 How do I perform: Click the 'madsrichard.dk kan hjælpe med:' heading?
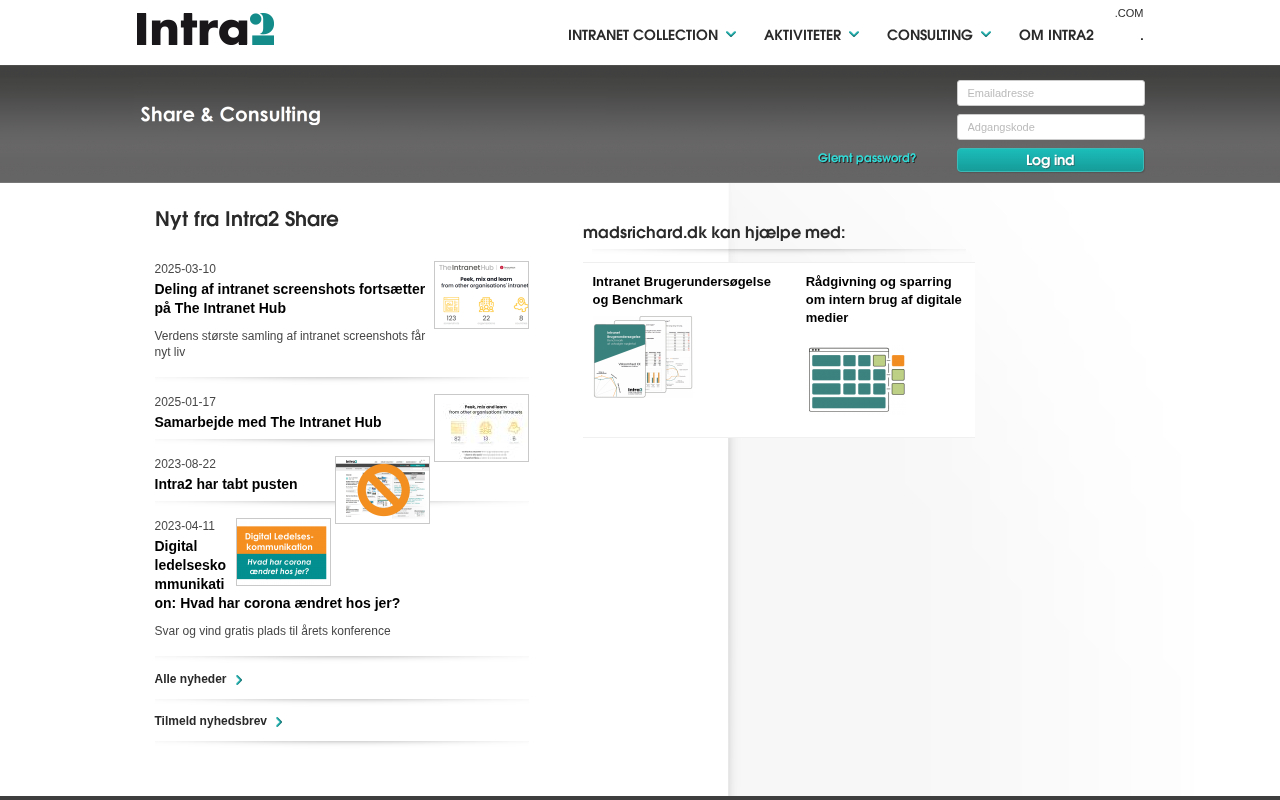click(714, 232)
